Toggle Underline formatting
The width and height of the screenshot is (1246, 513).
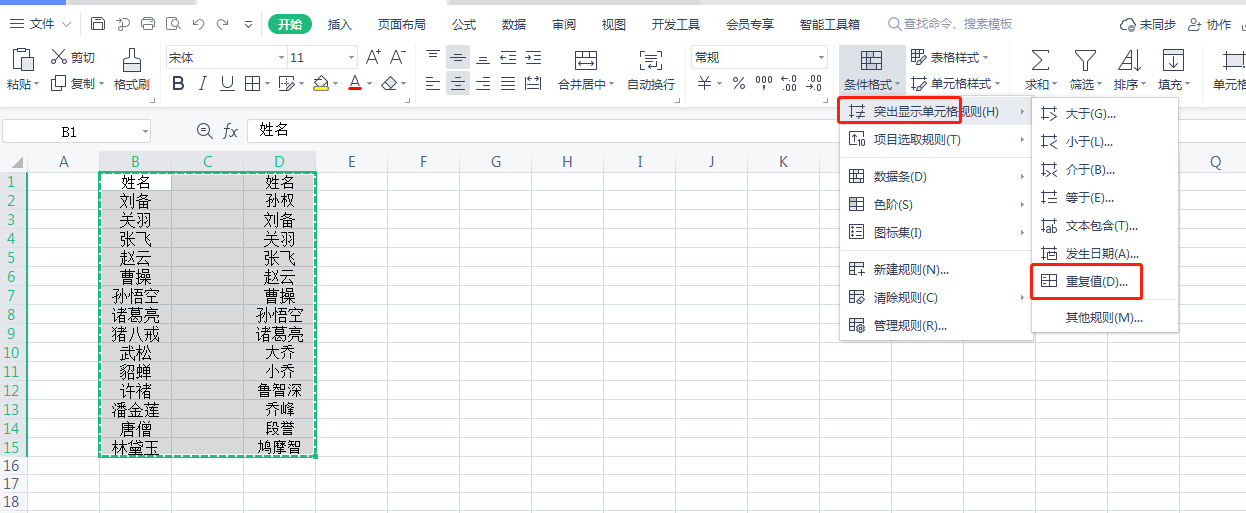[227, 84]
